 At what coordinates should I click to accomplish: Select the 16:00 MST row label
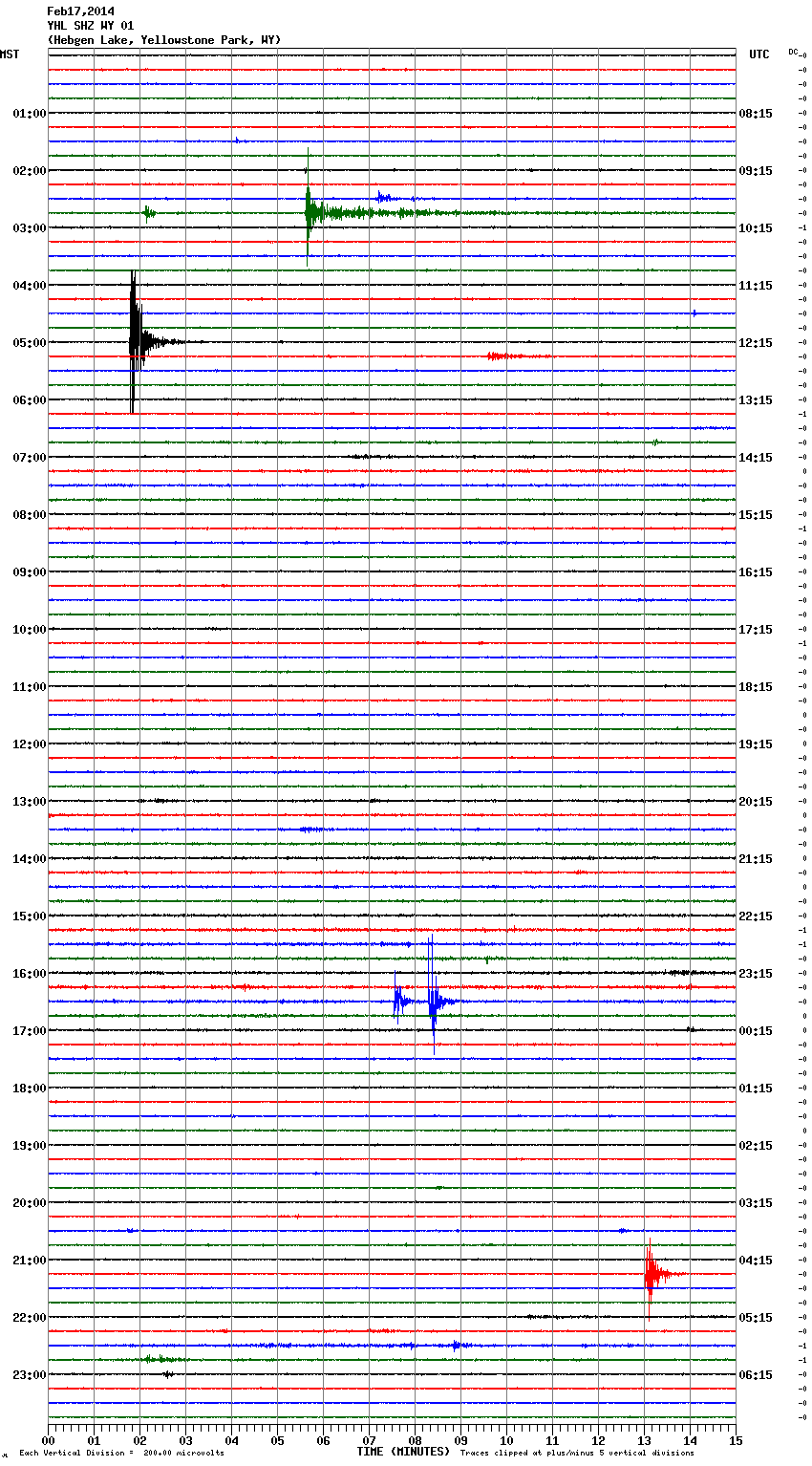point(30,974)
